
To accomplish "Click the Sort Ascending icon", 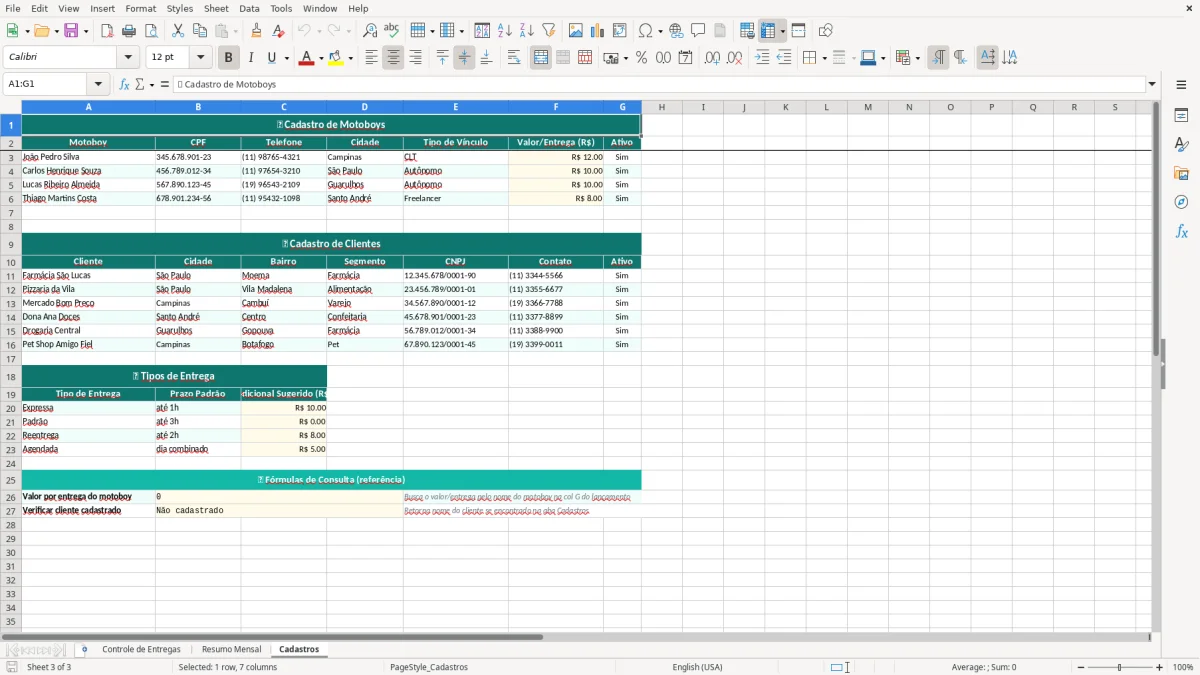I will click(504, 31).
